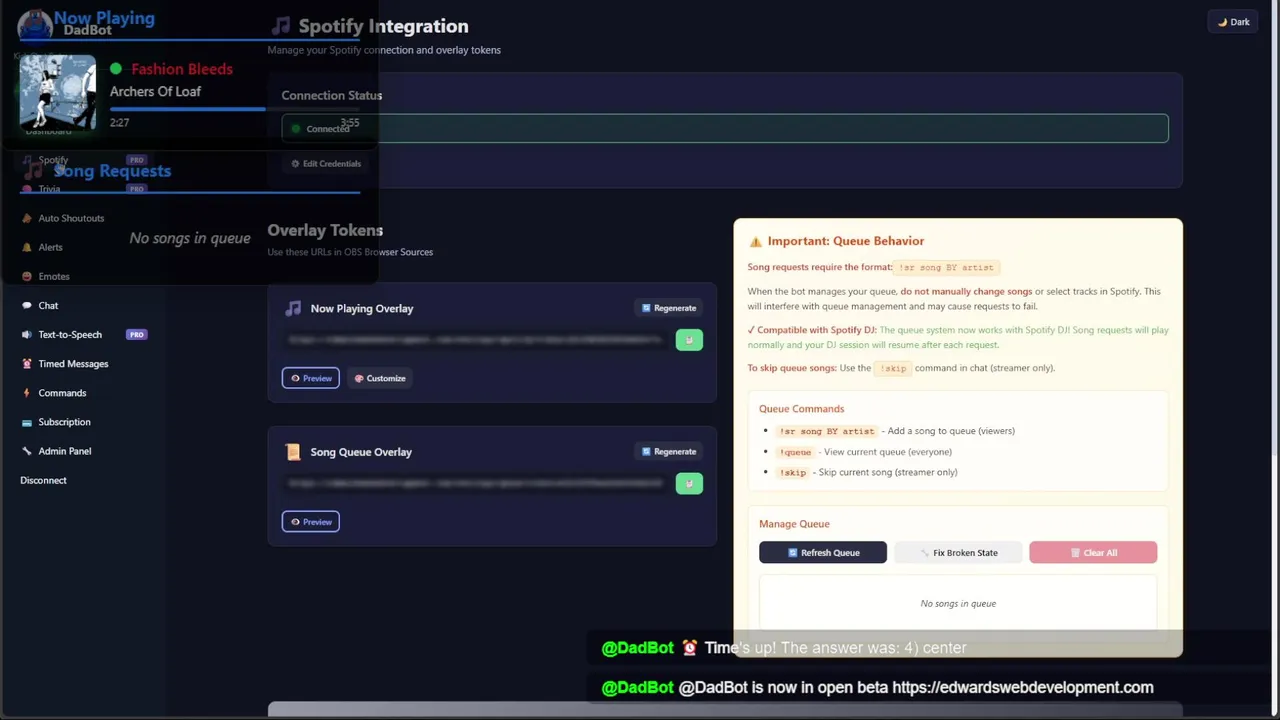The height and width of the screenshot is (720, 1280).
Task: Click the '!queue' command text
Action: [796, 452]
